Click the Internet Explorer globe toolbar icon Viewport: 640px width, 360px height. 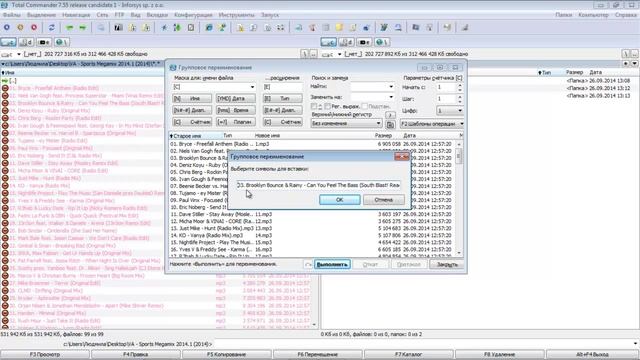click(x=209, y=27)
